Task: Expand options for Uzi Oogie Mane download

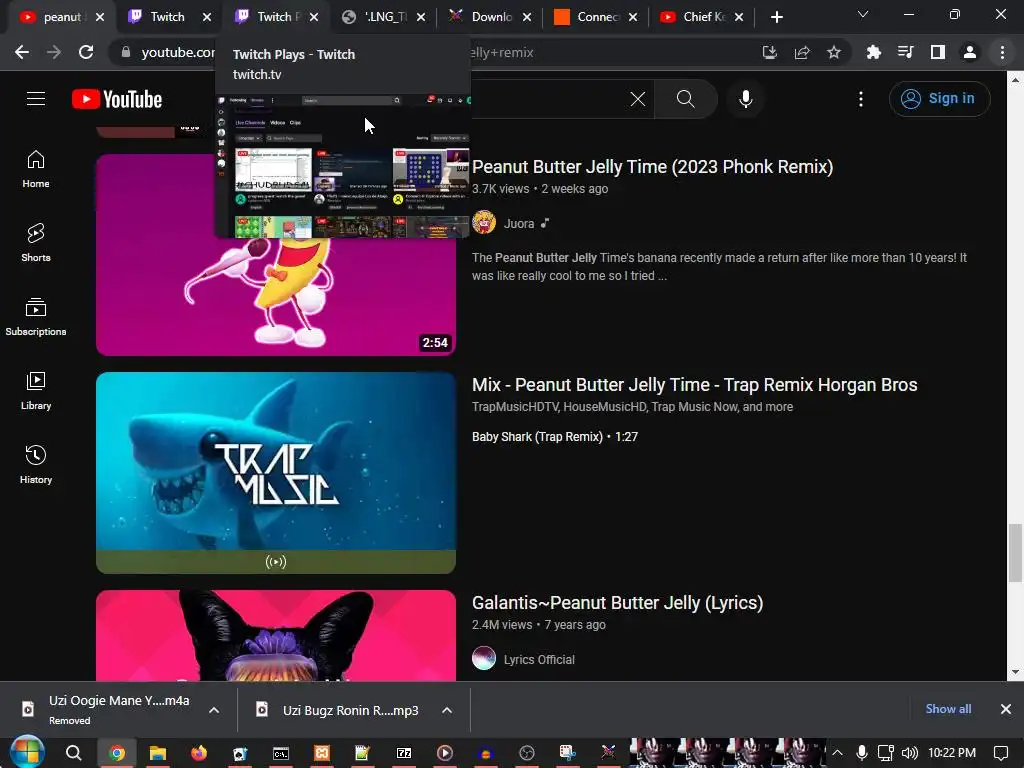Action: click(x=214, y=710)
